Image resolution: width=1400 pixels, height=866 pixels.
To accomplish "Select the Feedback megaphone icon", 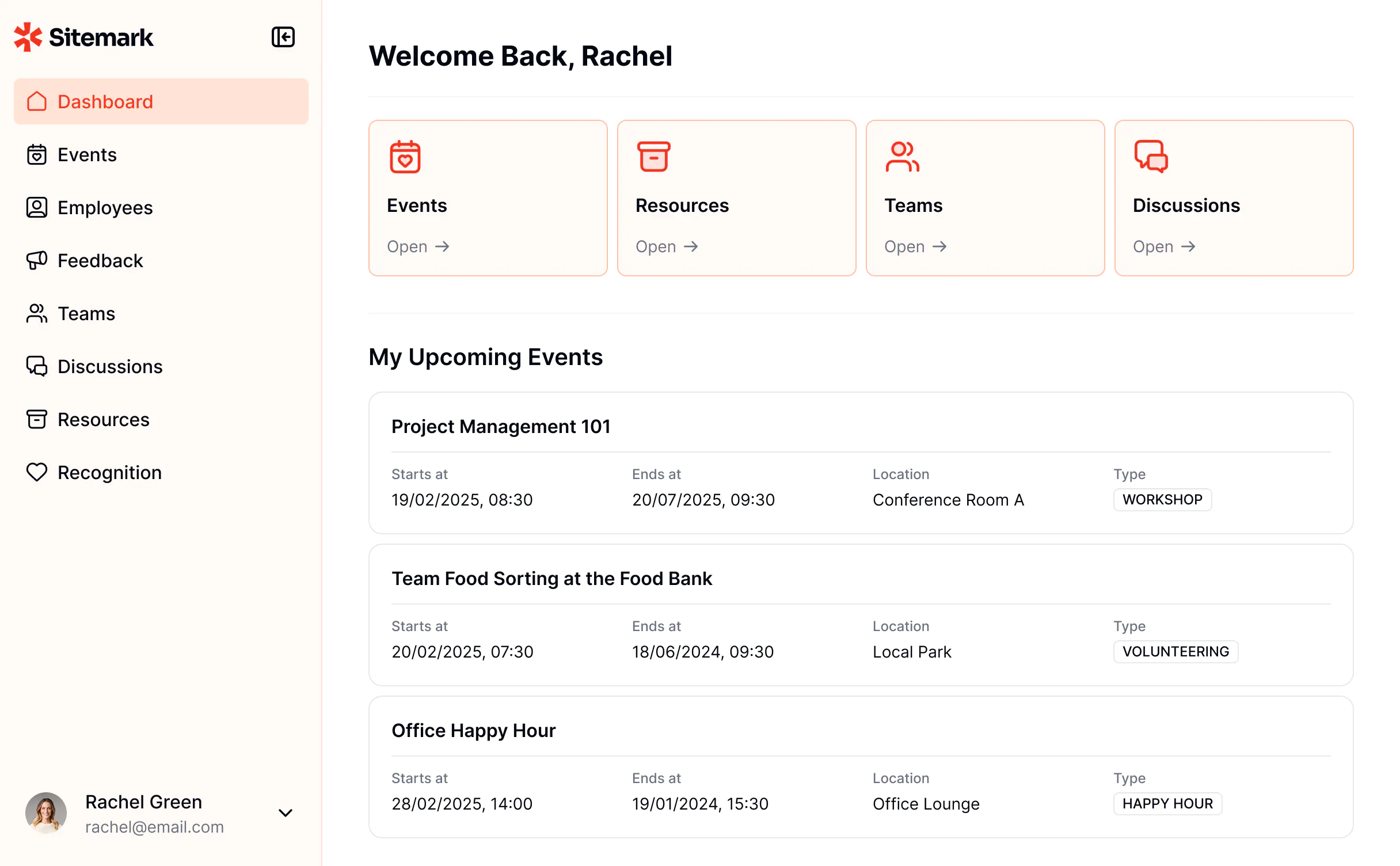I will tap(37, 260).
